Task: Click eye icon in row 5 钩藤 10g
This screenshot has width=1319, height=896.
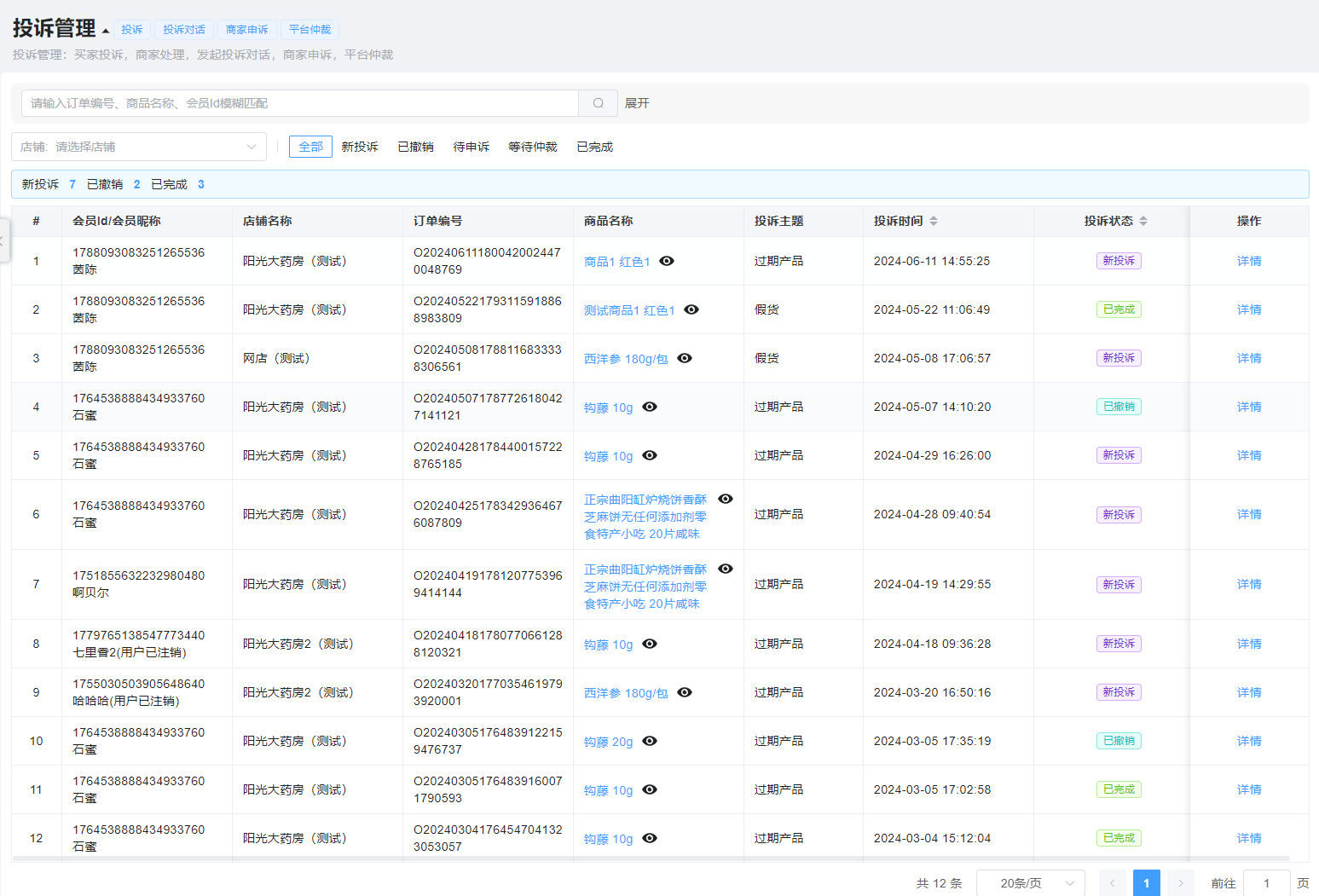Action: [x=650, y=455]
